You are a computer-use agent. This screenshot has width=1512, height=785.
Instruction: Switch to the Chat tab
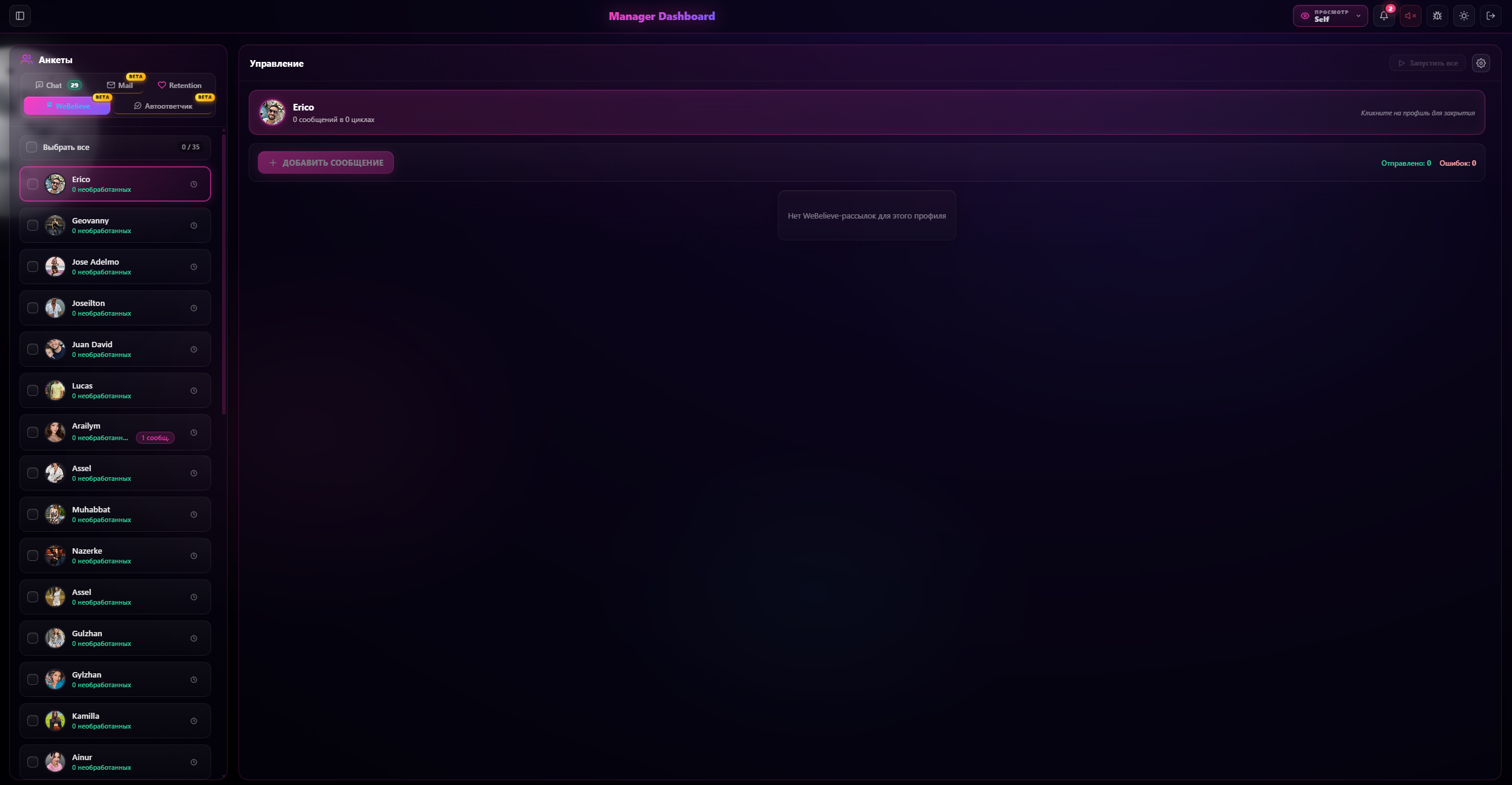(x=58, y=85)
